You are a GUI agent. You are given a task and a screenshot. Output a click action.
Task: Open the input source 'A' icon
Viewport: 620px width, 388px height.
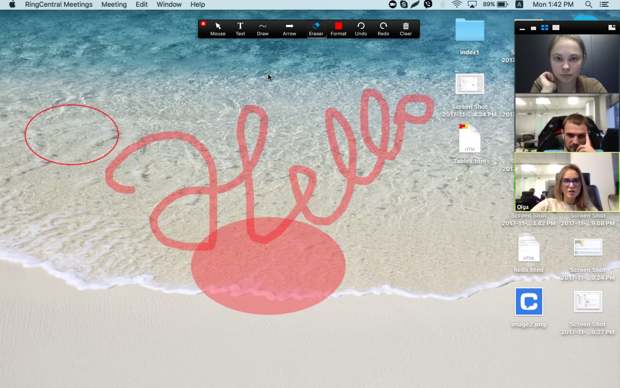pos(519,4)
